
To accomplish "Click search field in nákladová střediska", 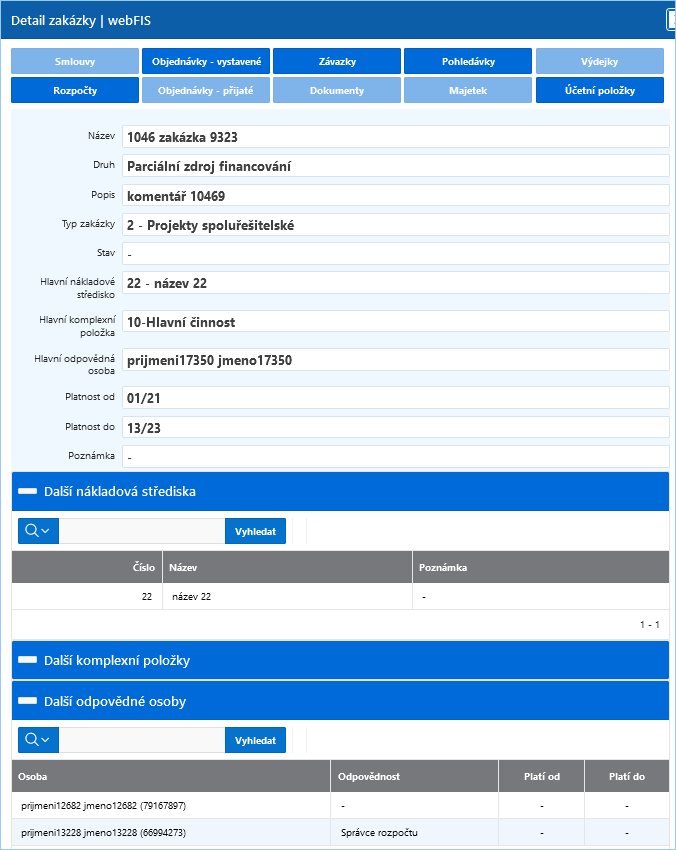I will [x=142, y=531].
